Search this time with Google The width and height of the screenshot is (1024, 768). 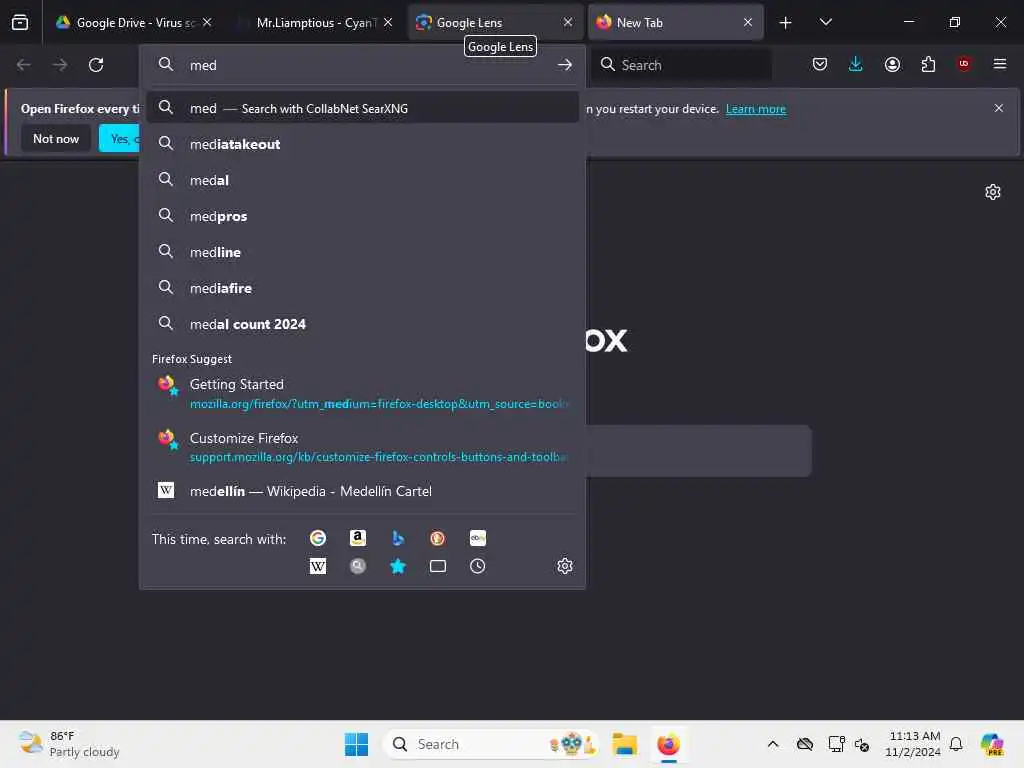318,537
